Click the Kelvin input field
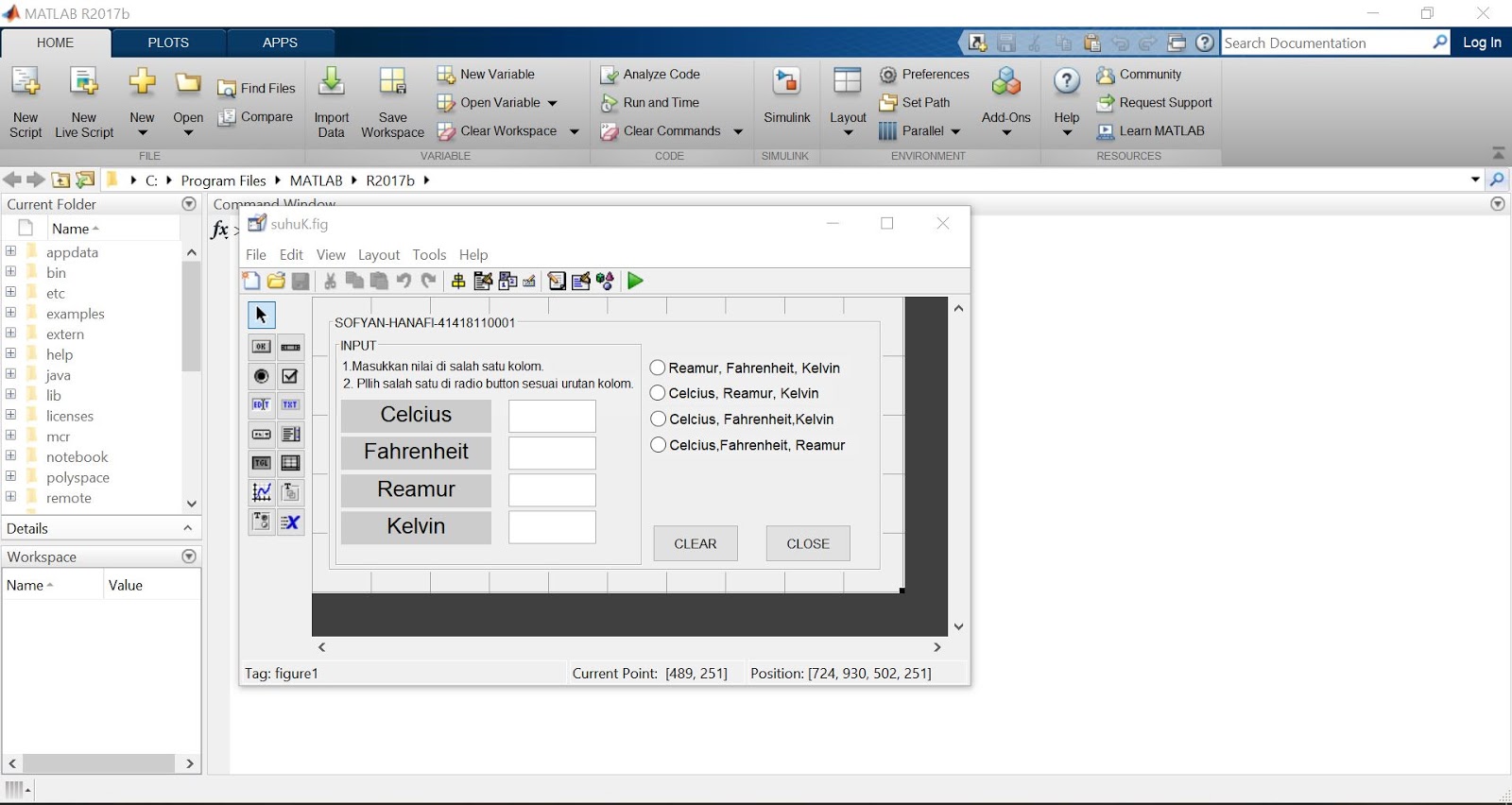Image resolution: width=1512 pixels, height=805 pixels. 552,527
